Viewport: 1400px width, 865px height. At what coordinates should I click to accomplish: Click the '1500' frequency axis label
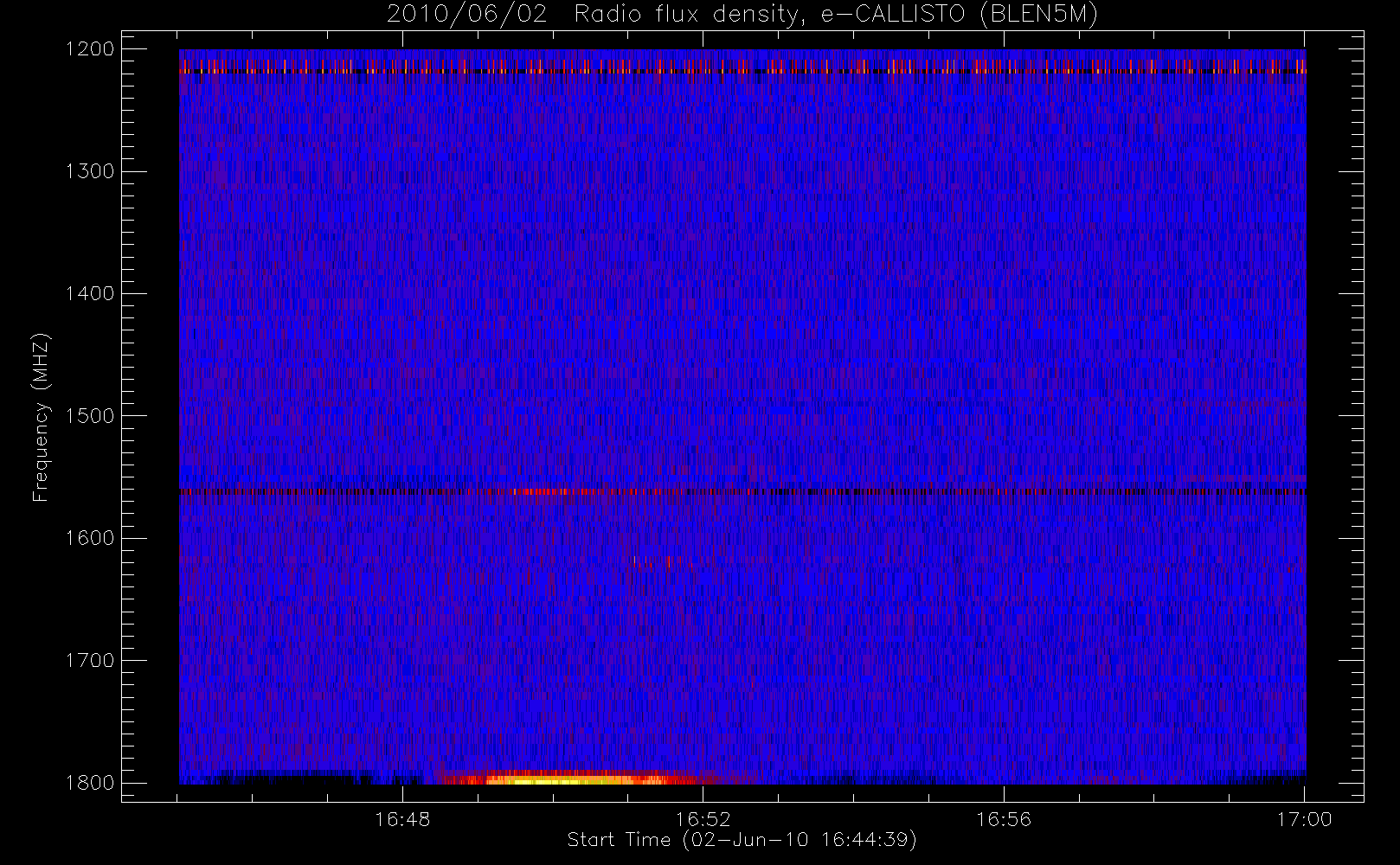90,416
